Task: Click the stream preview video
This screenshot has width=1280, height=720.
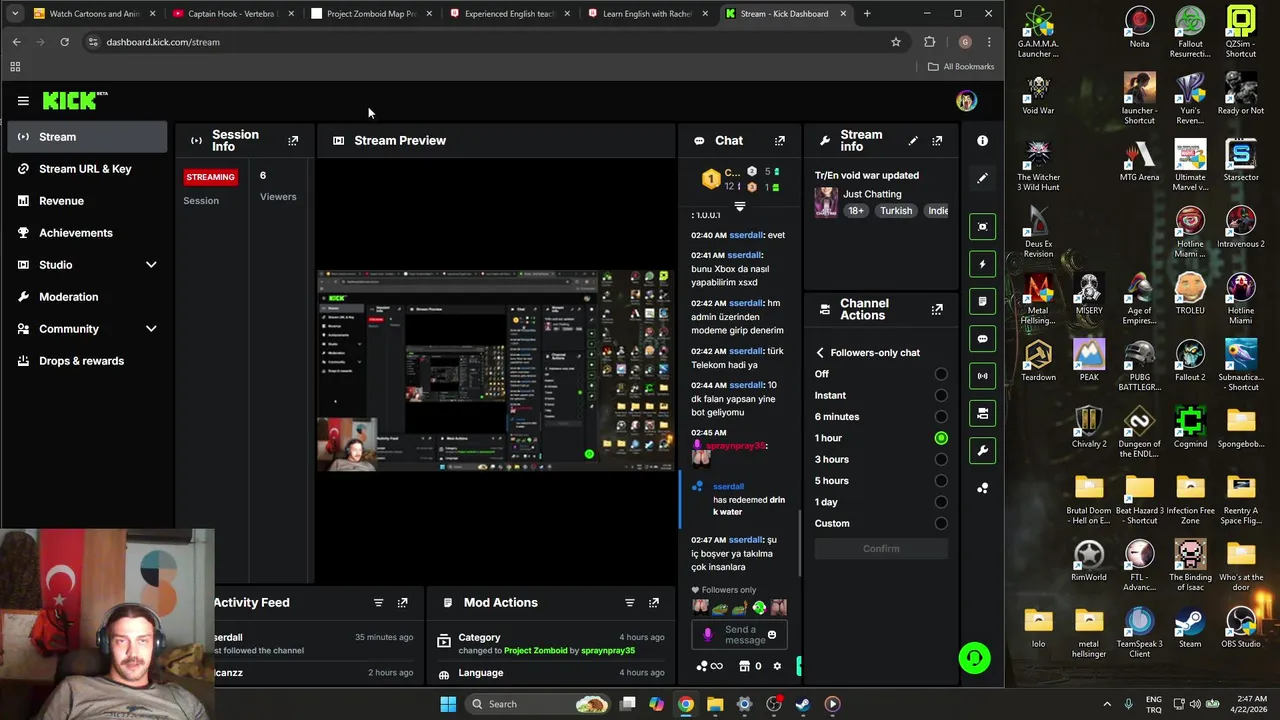Action: (x=496, y=371)
